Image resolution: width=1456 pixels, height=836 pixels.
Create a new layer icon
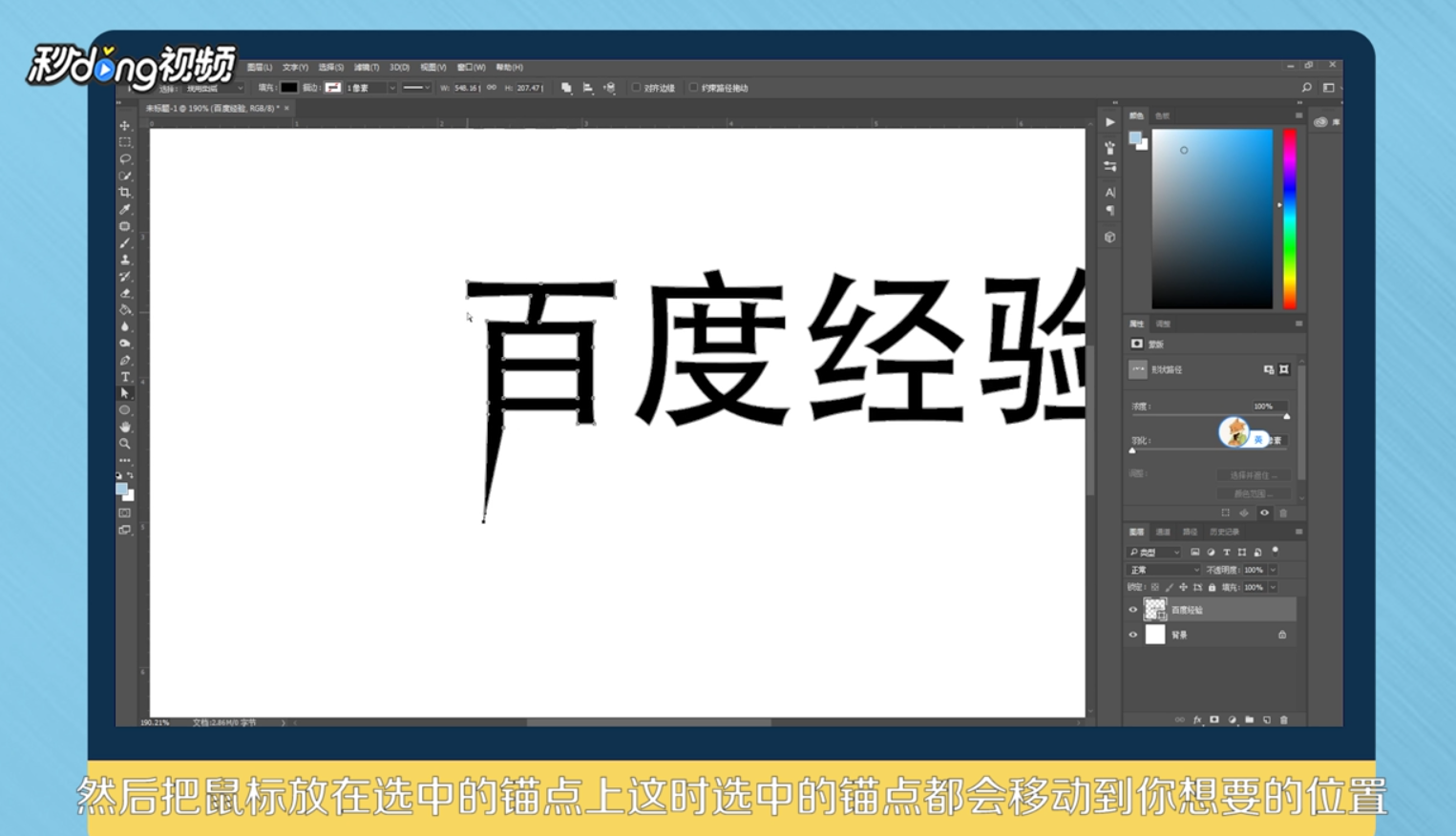(x=1267, y=720)
